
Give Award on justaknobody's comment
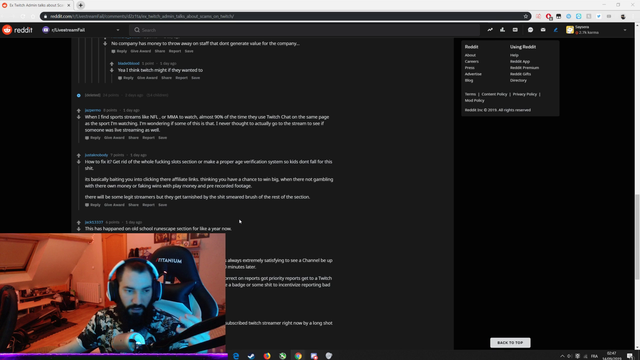tap(114, 205)
